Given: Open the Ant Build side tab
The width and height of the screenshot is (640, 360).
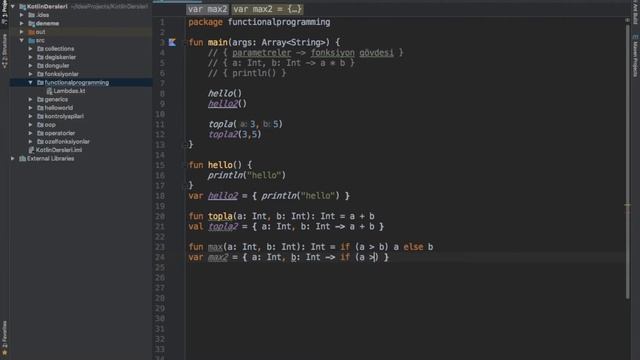Looking at the screenshot, I should (x=635, y=12).
